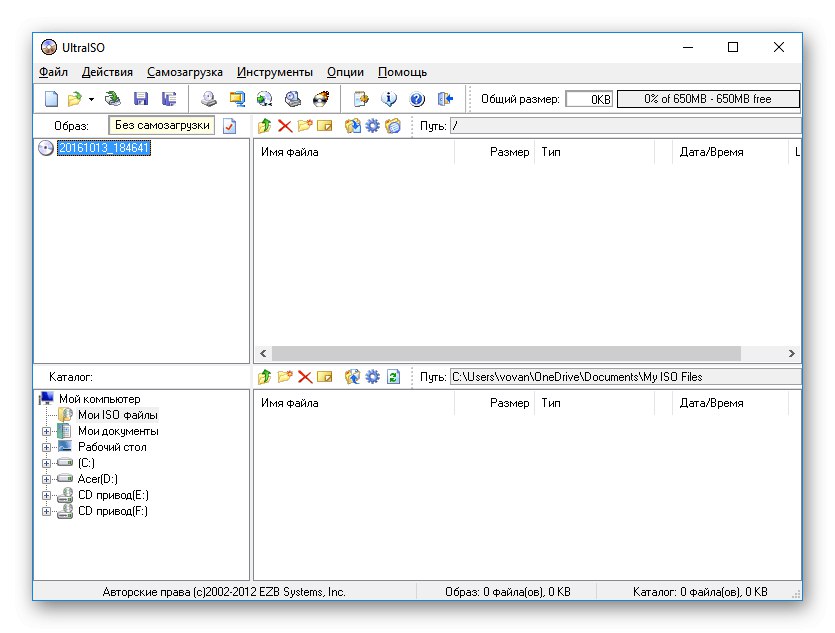Expand the Acer(D:) drive tree node
This screenshot has height=633, width=835.
[46, 479]
